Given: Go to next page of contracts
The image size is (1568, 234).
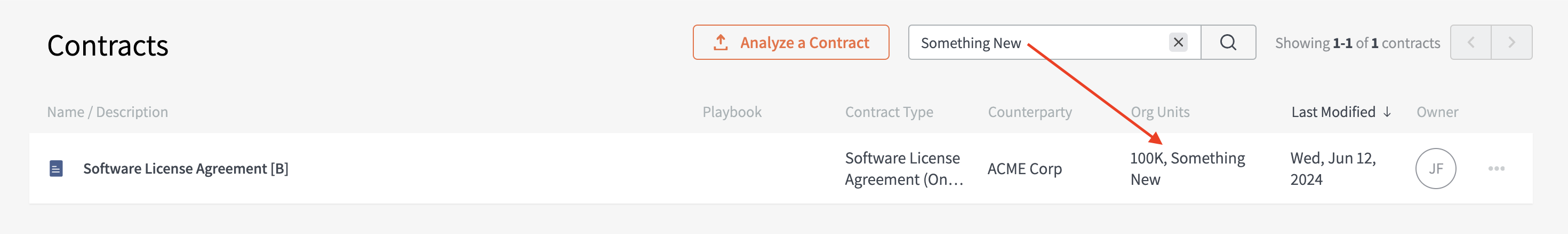Looking at the screenshot, I should click(1511, 42).
